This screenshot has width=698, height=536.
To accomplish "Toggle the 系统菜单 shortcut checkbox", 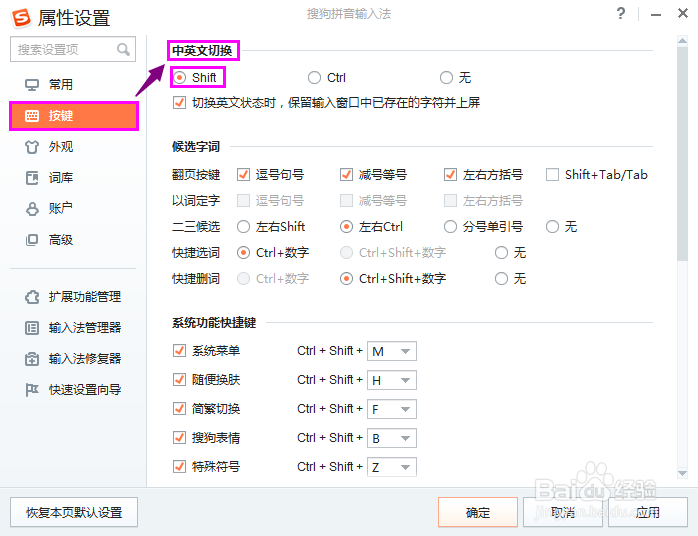I will [x=179, y=351].
